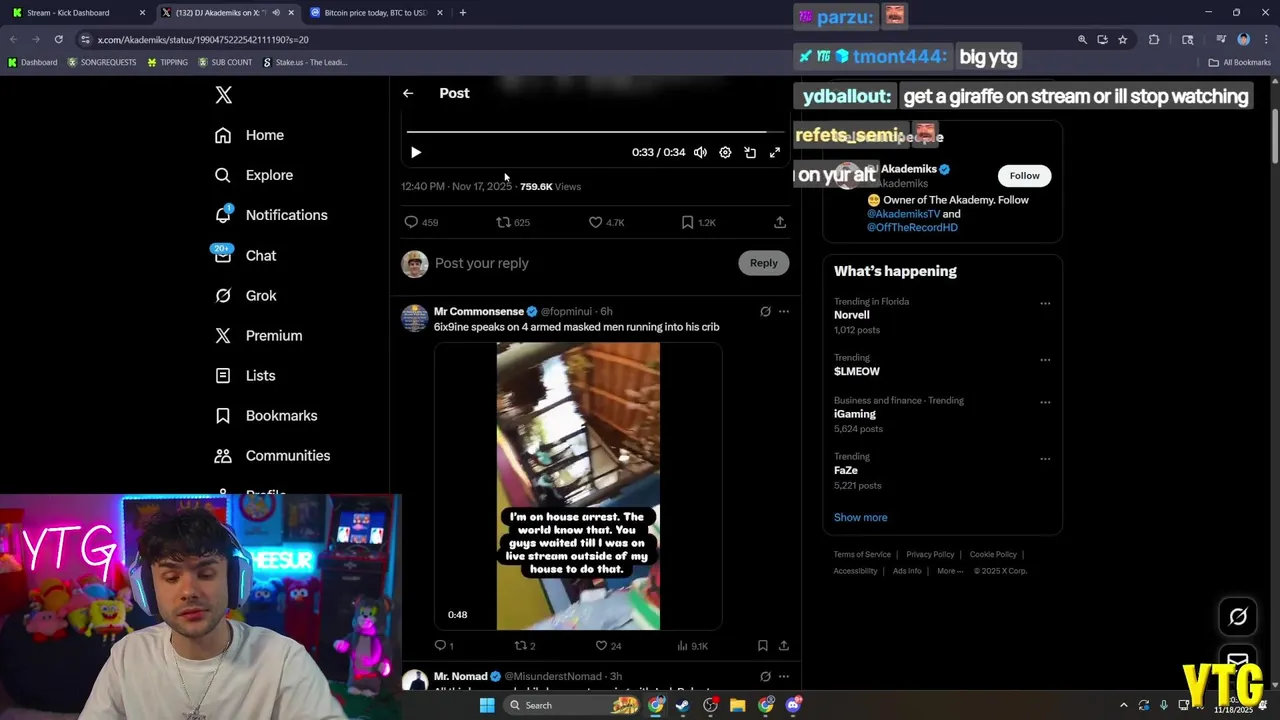The height and width of the screenshot is (720, 1280).
Task: Repost the main post with 625 reposts
Action: [x=513, y=222]
